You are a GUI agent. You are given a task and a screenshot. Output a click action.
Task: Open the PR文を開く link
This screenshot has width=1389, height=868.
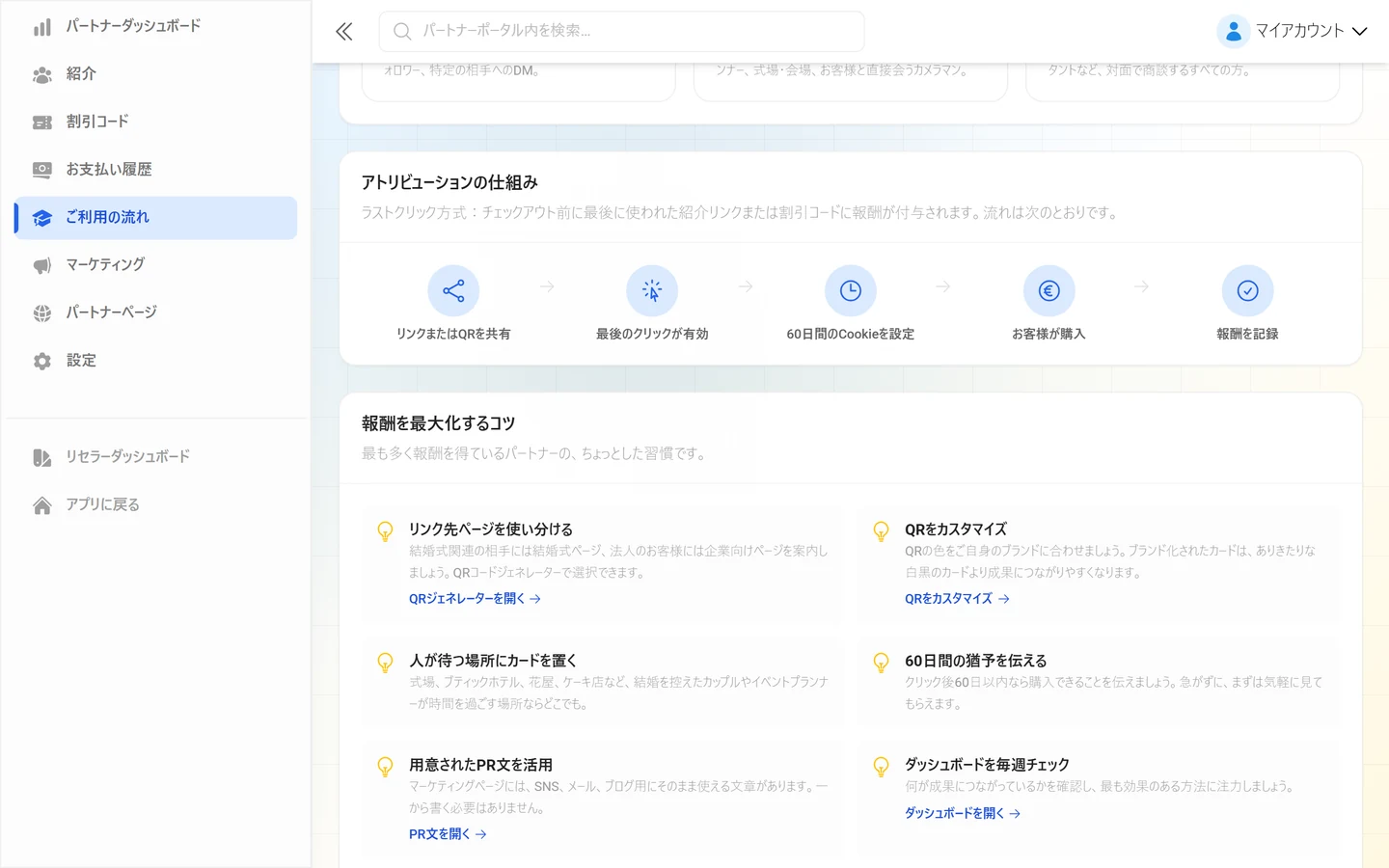click(x=448, y=834)
